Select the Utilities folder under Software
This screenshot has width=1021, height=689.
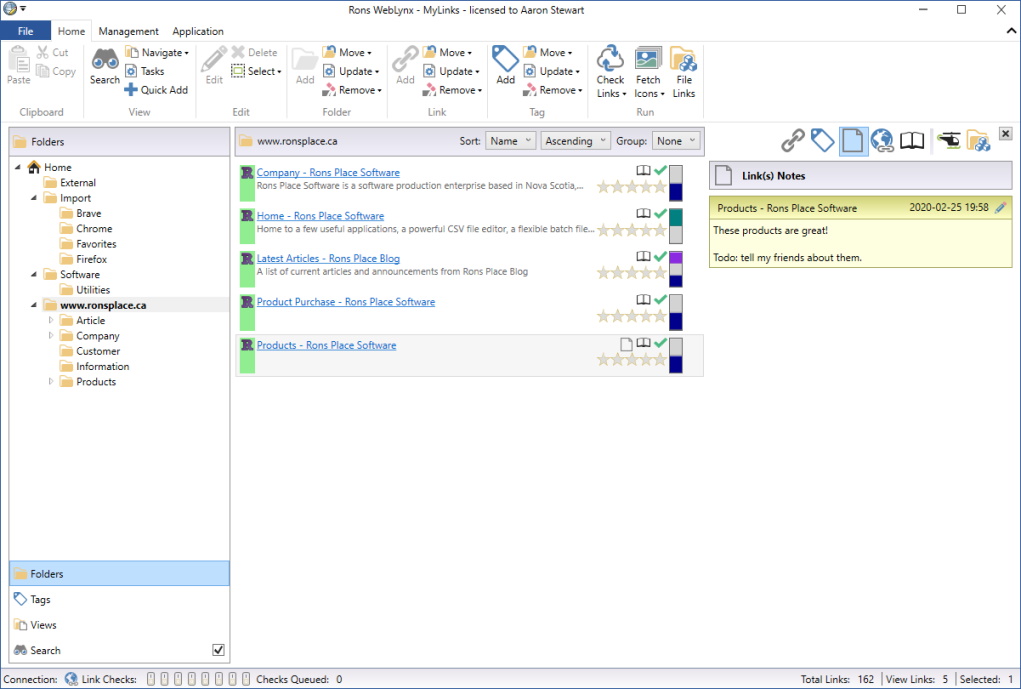pos(93,290)
